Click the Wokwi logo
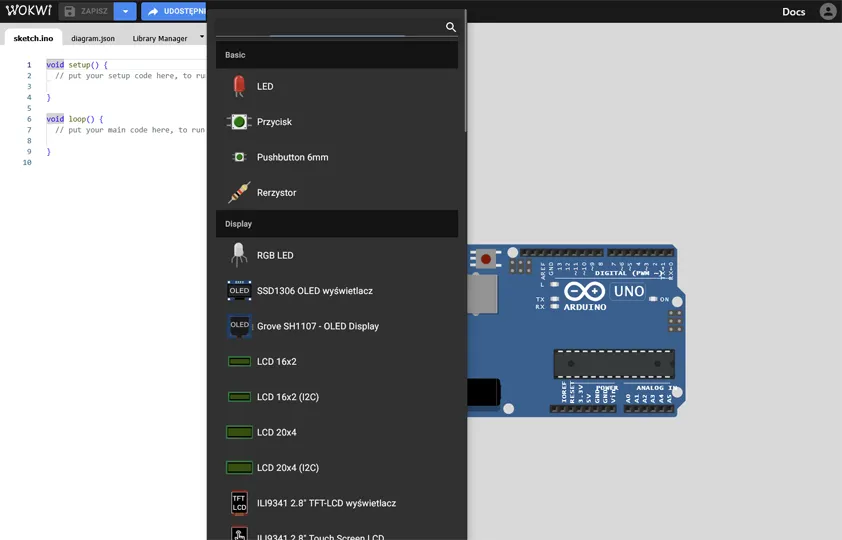Image resolution: width=842 pixels, height=540 pixels. 28,11
